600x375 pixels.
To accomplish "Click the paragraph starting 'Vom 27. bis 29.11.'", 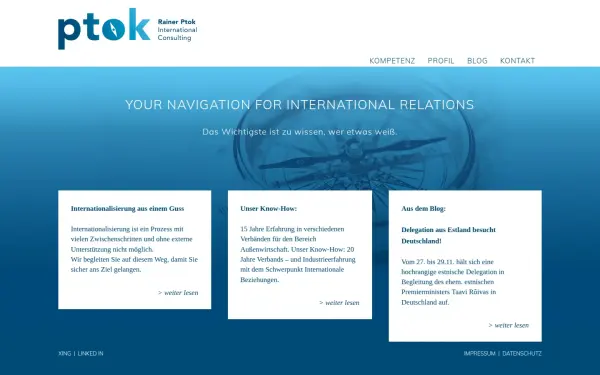I will pos(453,282).
